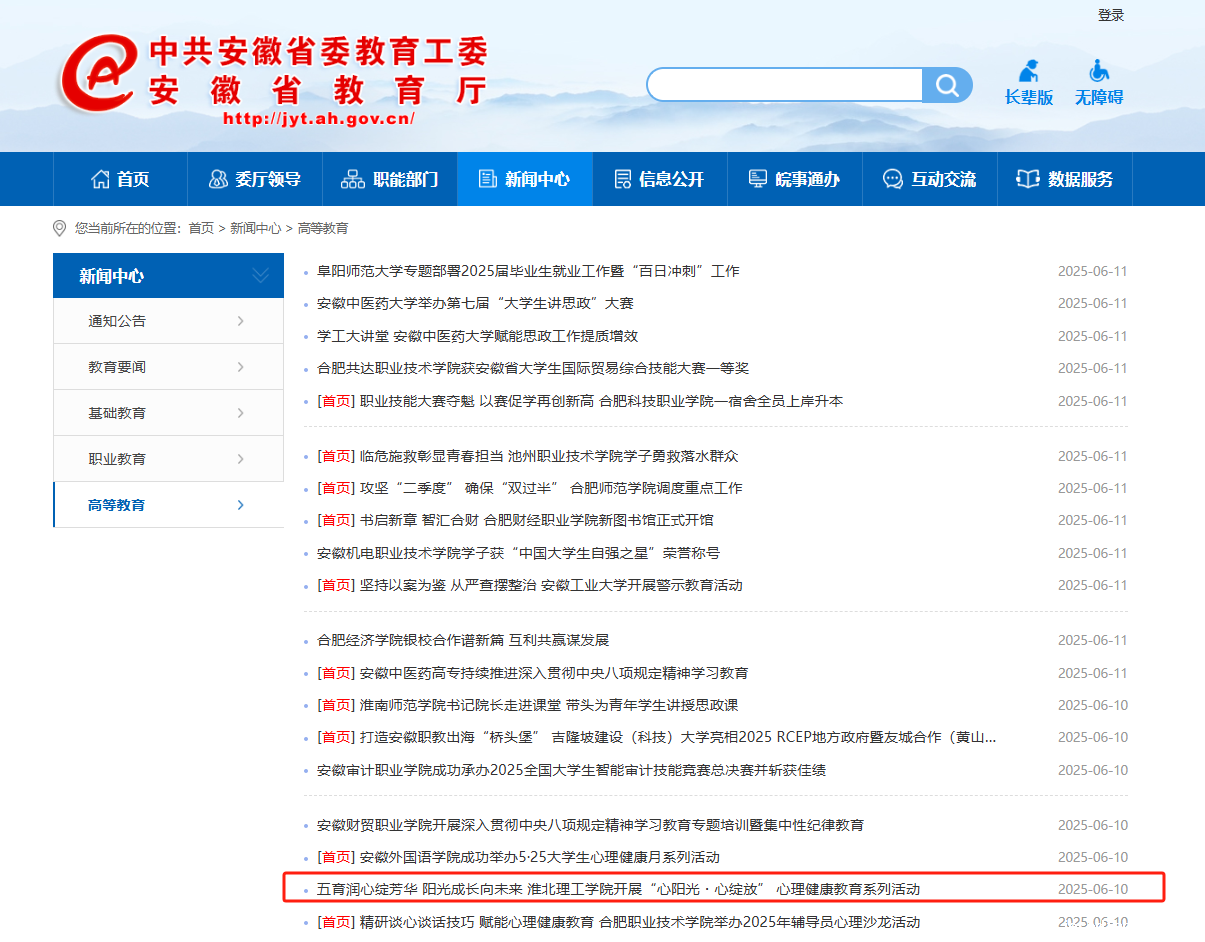1205x942 pixels.
Task: Click the site logo emblem
Action: [x=98, y=77]
